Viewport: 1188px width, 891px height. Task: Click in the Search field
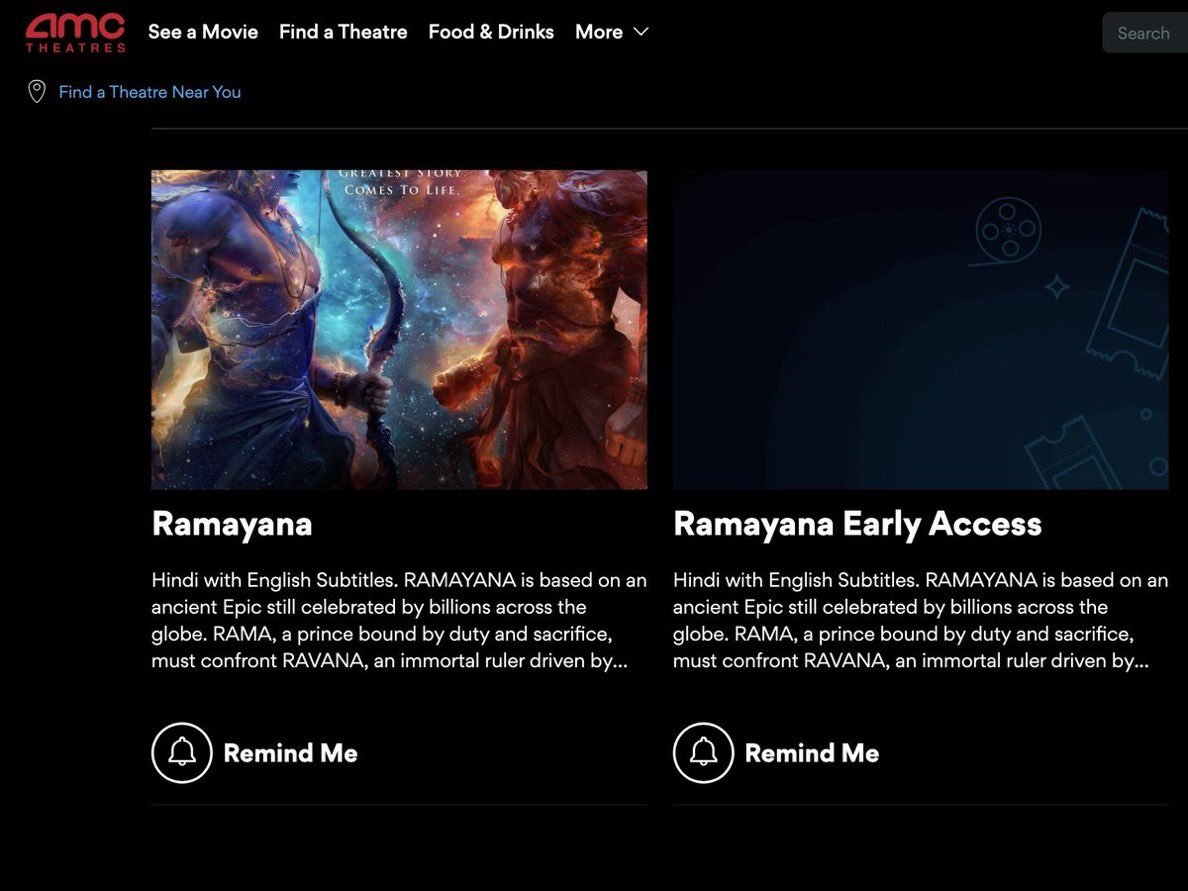[1145, 33]
